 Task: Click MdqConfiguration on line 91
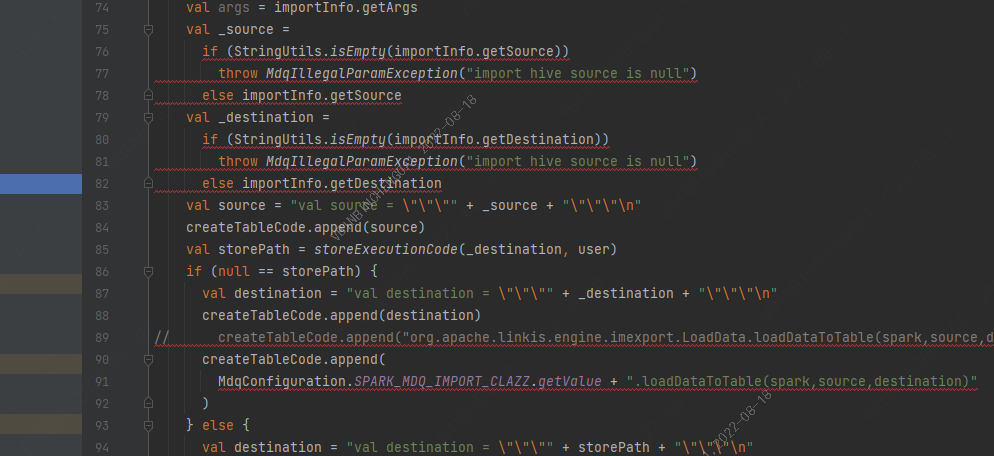[282, 381]
